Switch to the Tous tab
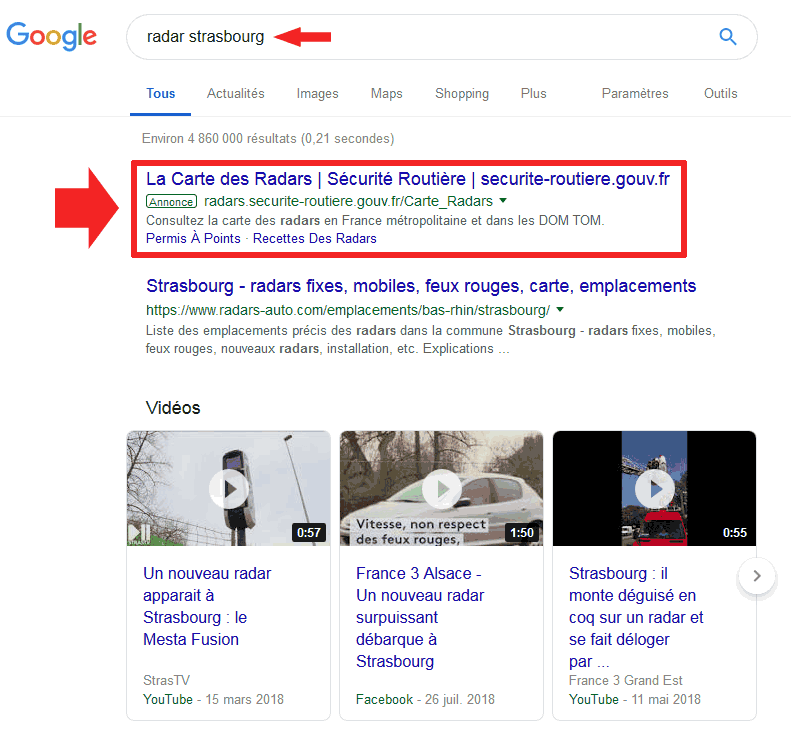 [160, 93]
